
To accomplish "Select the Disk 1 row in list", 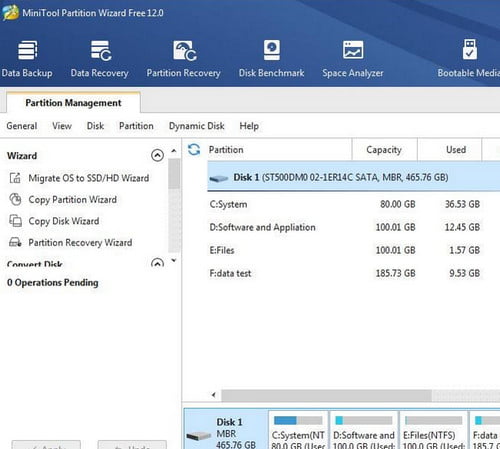I will (354, 177).
